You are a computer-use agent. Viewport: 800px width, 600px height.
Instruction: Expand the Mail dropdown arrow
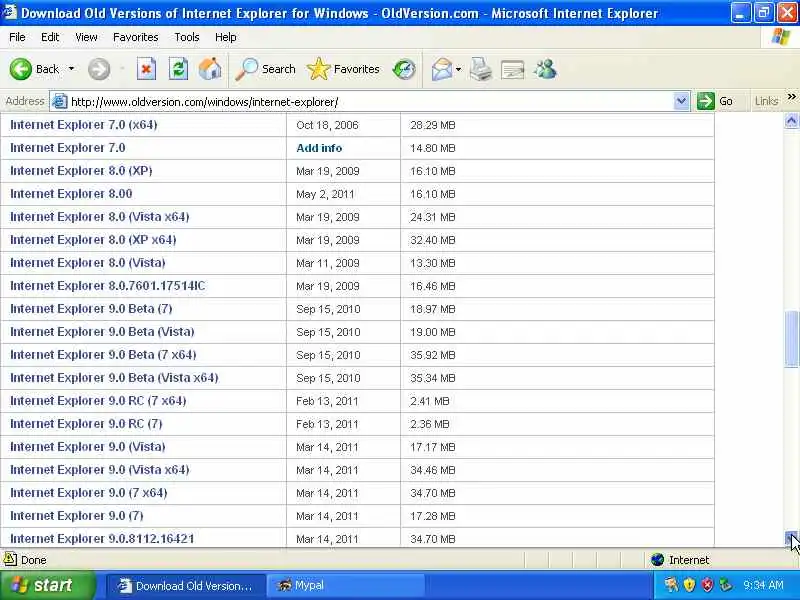pos(459,69)
